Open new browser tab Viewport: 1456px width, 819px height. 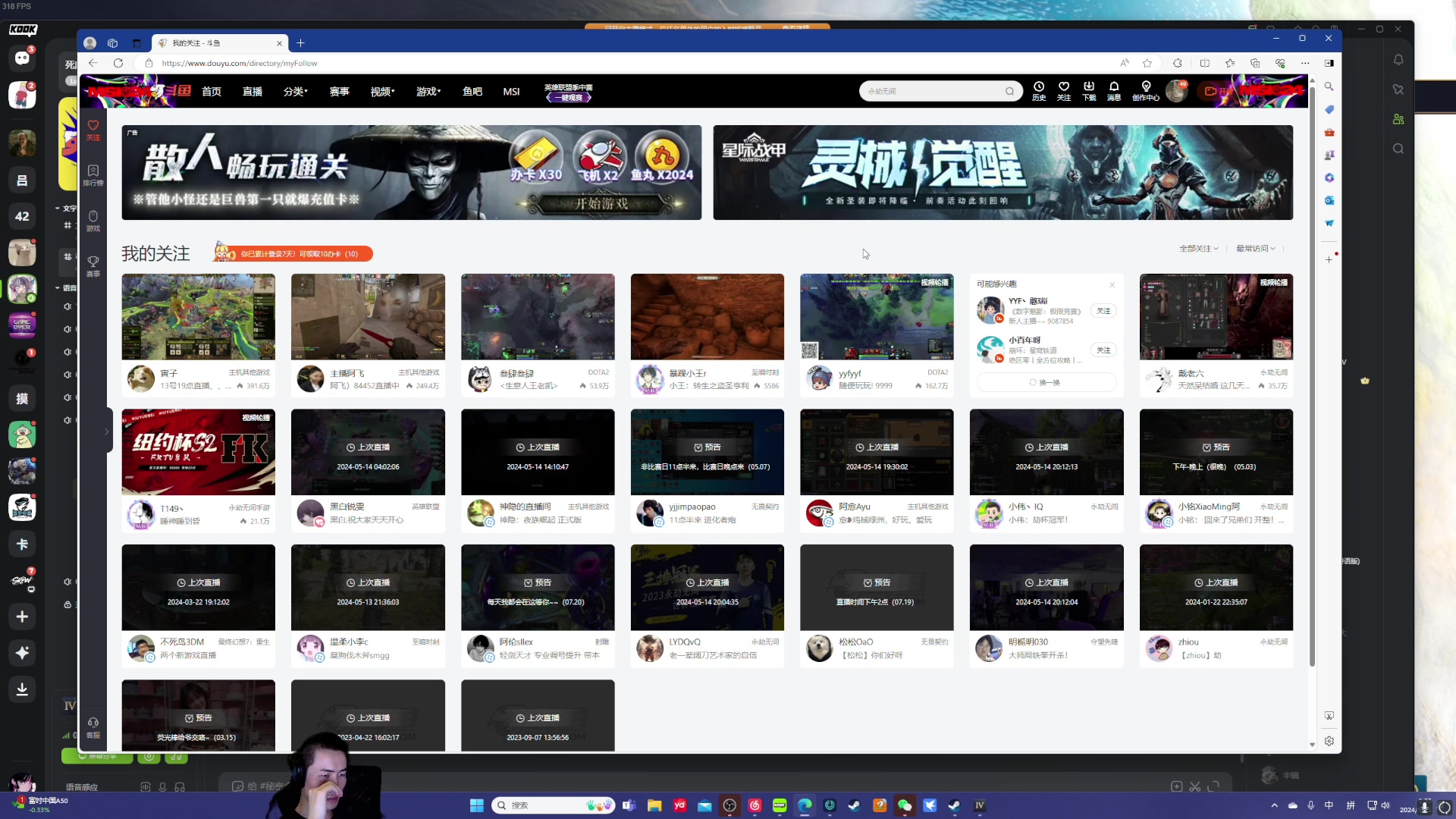[300, 43]
